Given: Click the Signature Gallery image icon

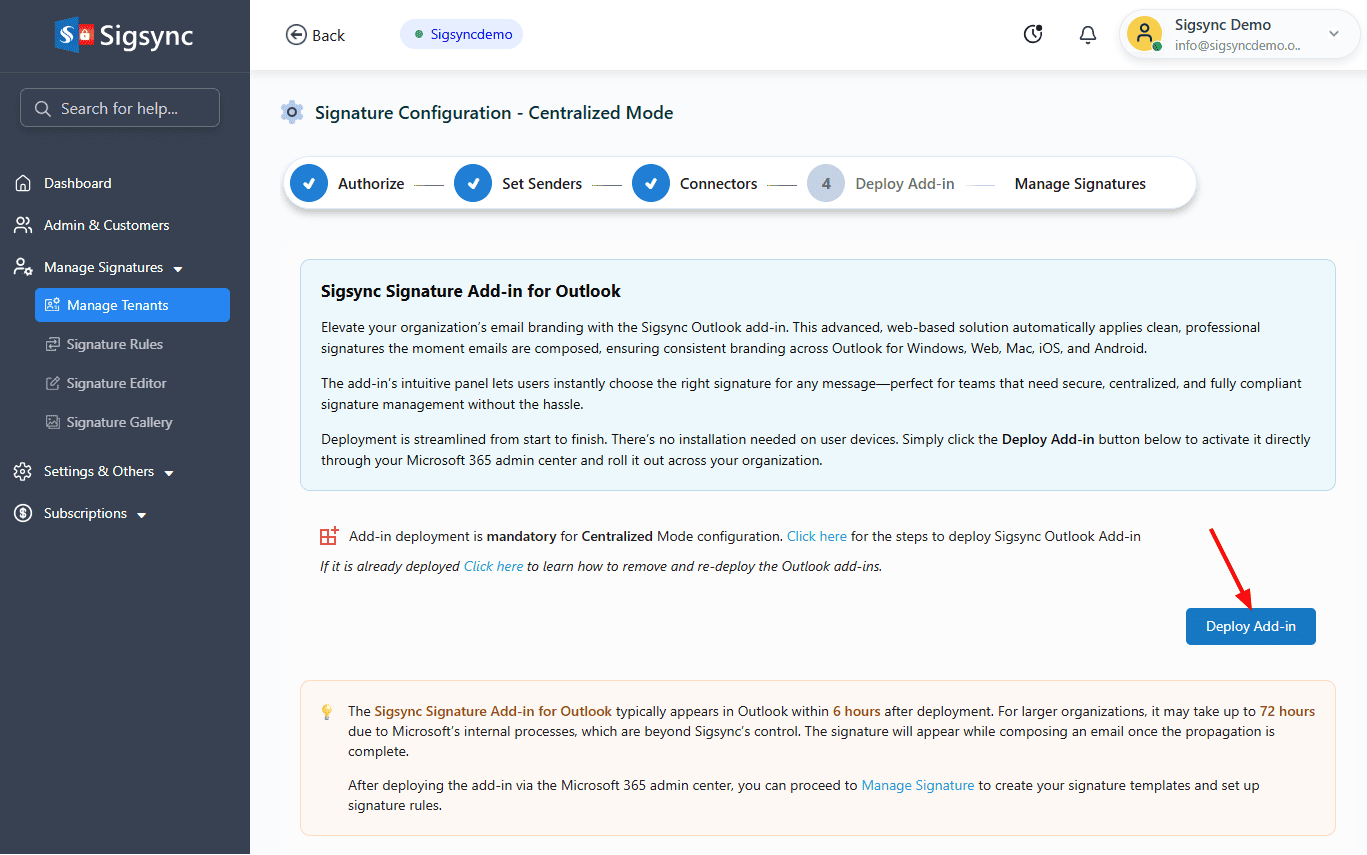Looking at the screenshot, I should 53,422.
